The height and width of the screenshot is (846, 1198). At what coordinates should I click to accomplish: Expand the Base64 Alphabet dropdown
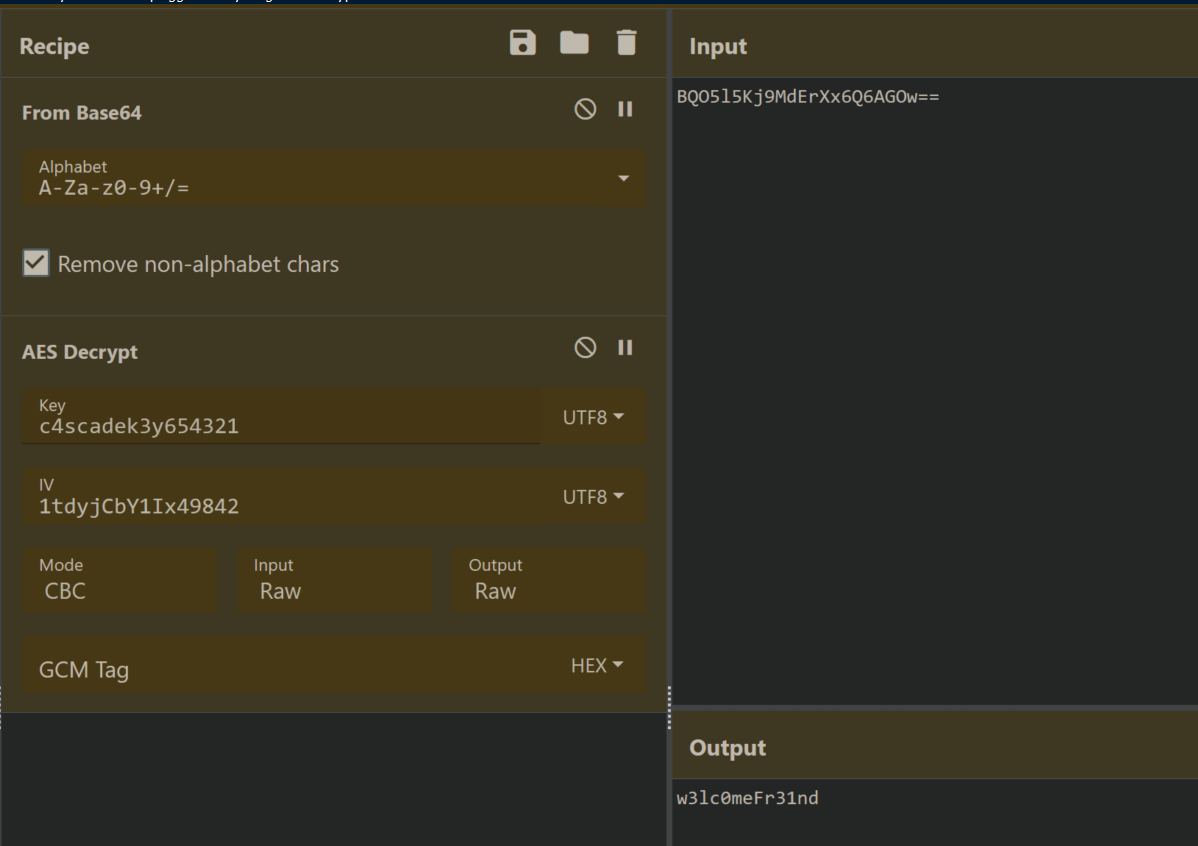pyautogui.click(x=624, y=178)
